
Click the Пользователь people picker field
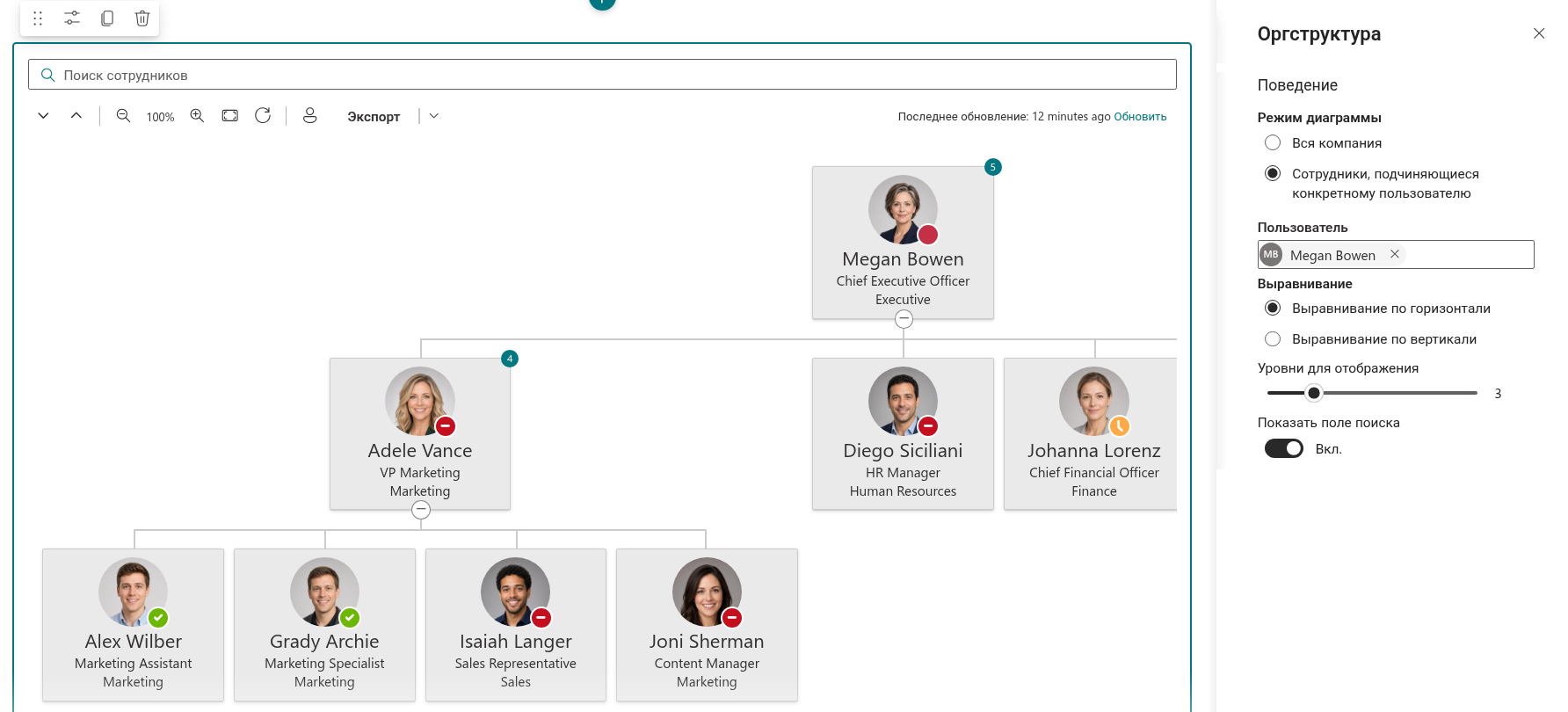pyautogui.click(x=1396, y=255)
